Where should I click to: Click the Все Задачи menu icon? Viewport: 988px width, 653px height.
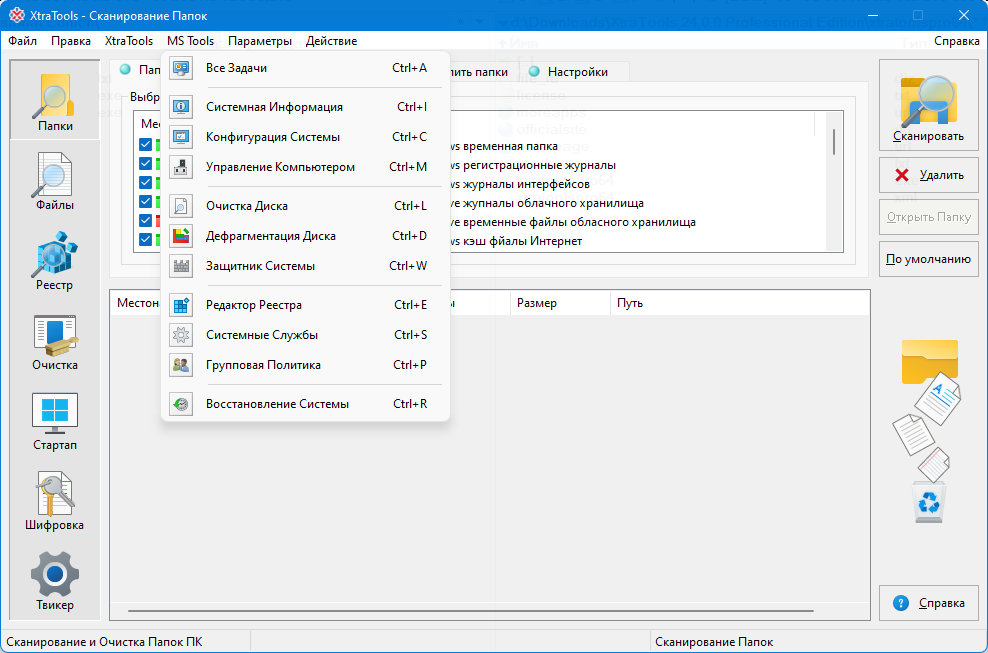pyautogui.click(x=181, y=68)
